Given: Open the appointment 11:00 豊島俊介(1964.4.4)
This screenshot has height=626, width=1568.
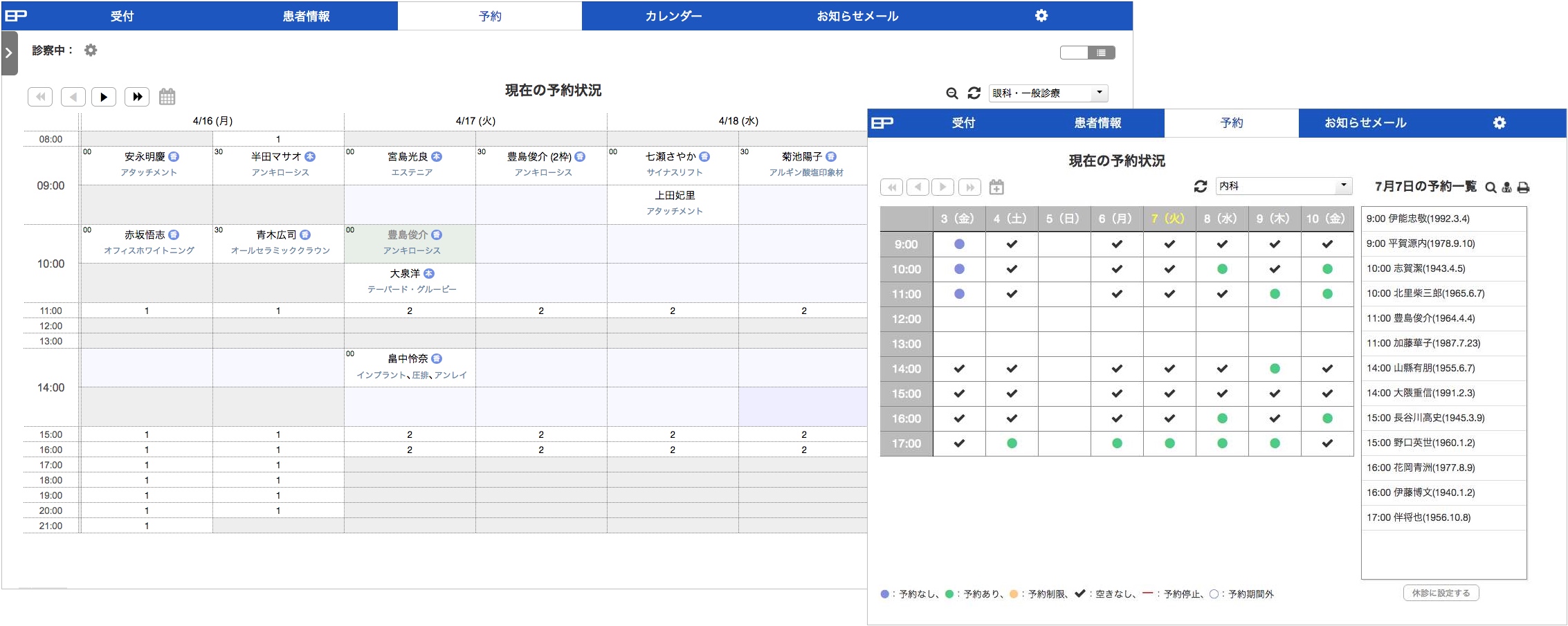Looking at the screenshot, I should coord(1444,318).
